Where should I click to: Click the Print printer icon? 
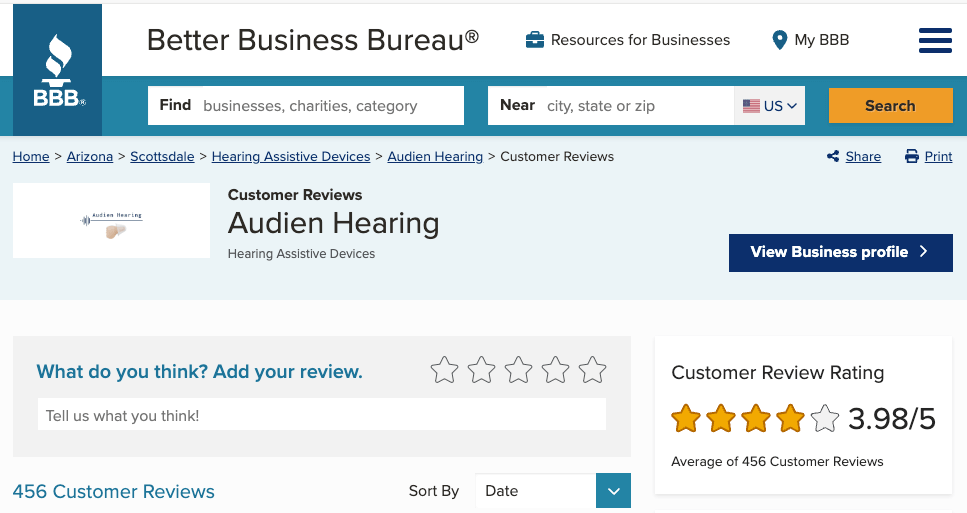coord(911,156)
